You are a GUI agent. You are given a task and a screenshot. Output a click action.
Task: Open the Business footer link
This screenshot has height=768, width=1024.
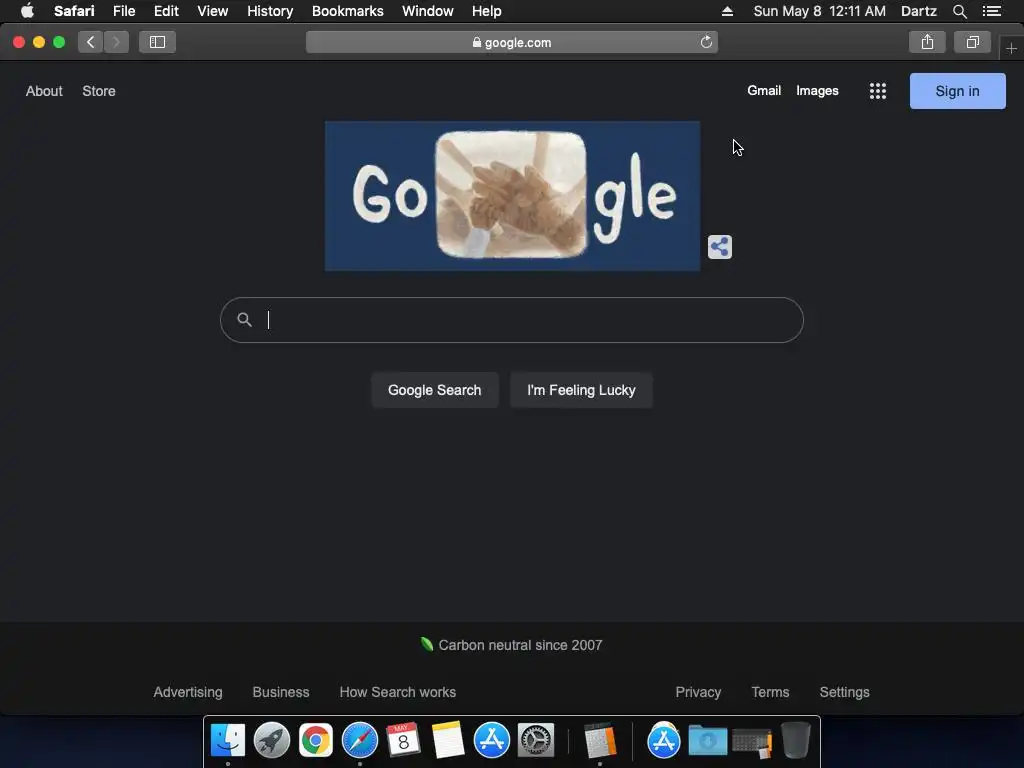point(281,692)
